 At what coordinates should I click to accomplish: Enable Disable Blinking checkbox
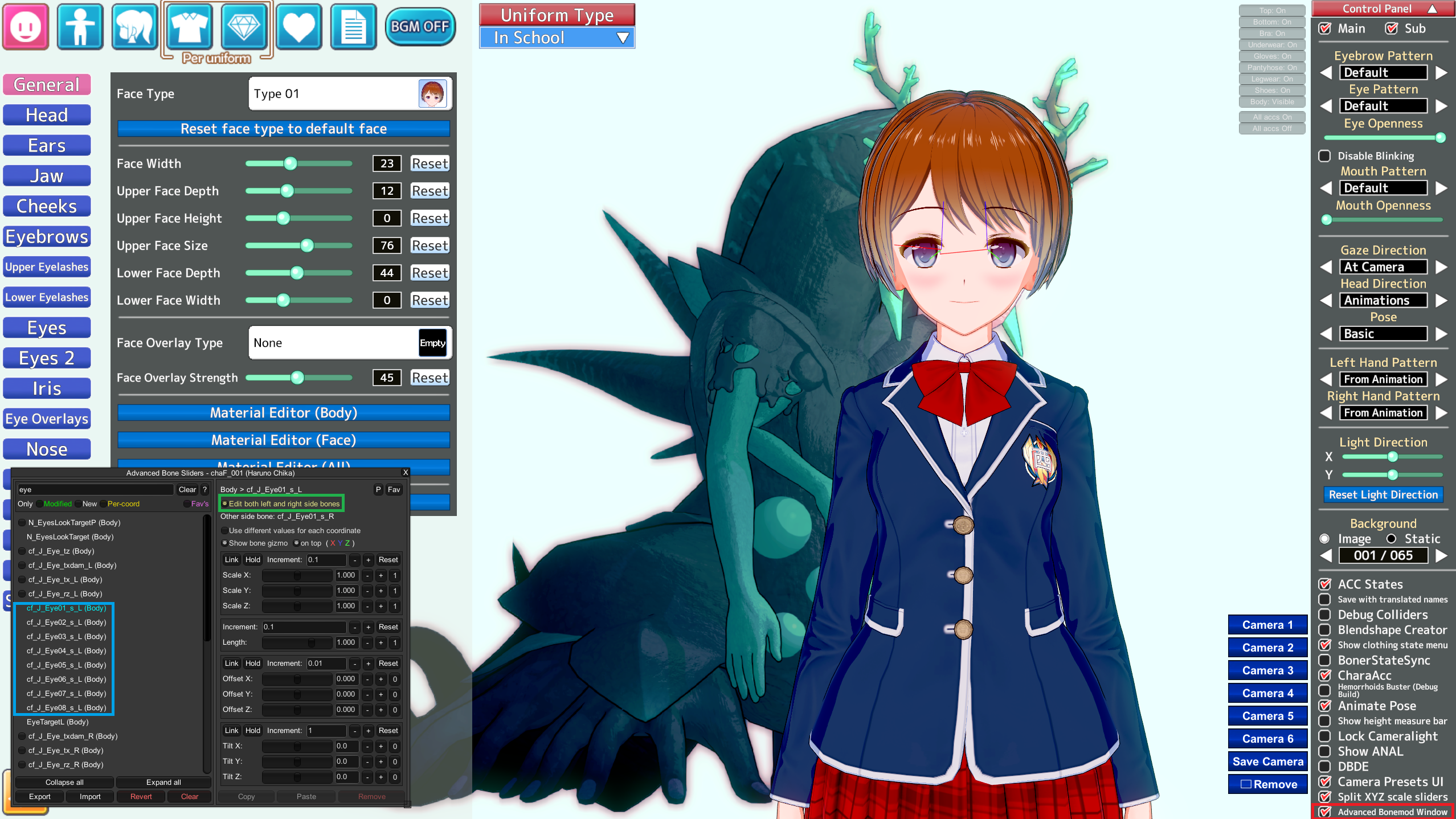(1325, 156)
